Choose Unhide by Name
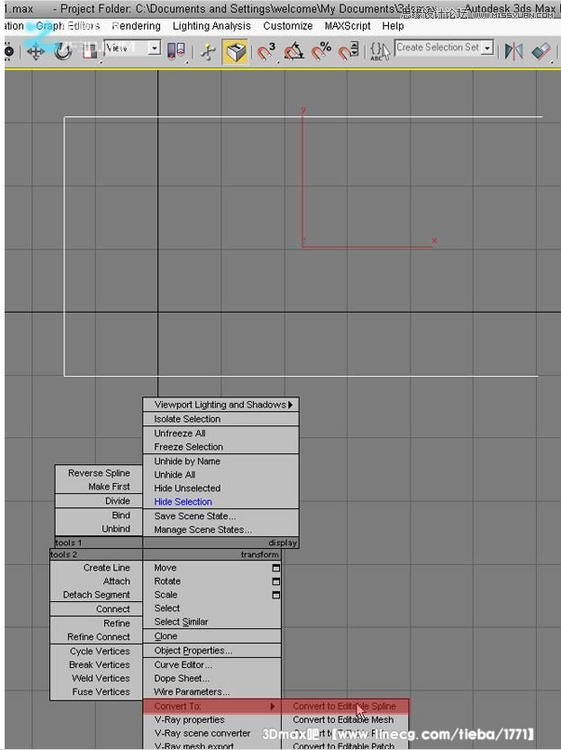 pos(221,461)
